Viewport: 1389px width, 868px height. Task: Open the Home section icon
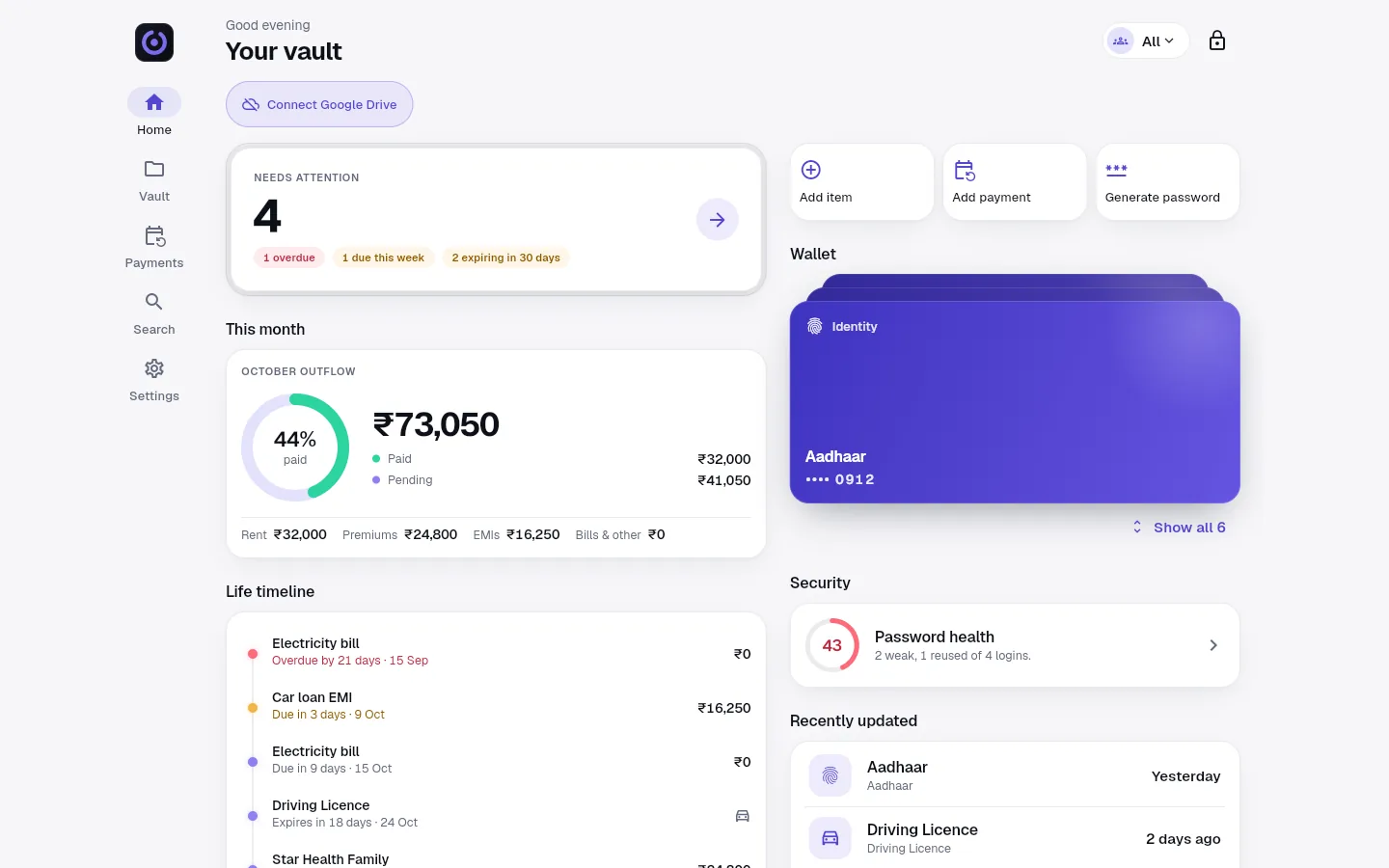pyautogui.click(x=154, y=102)
